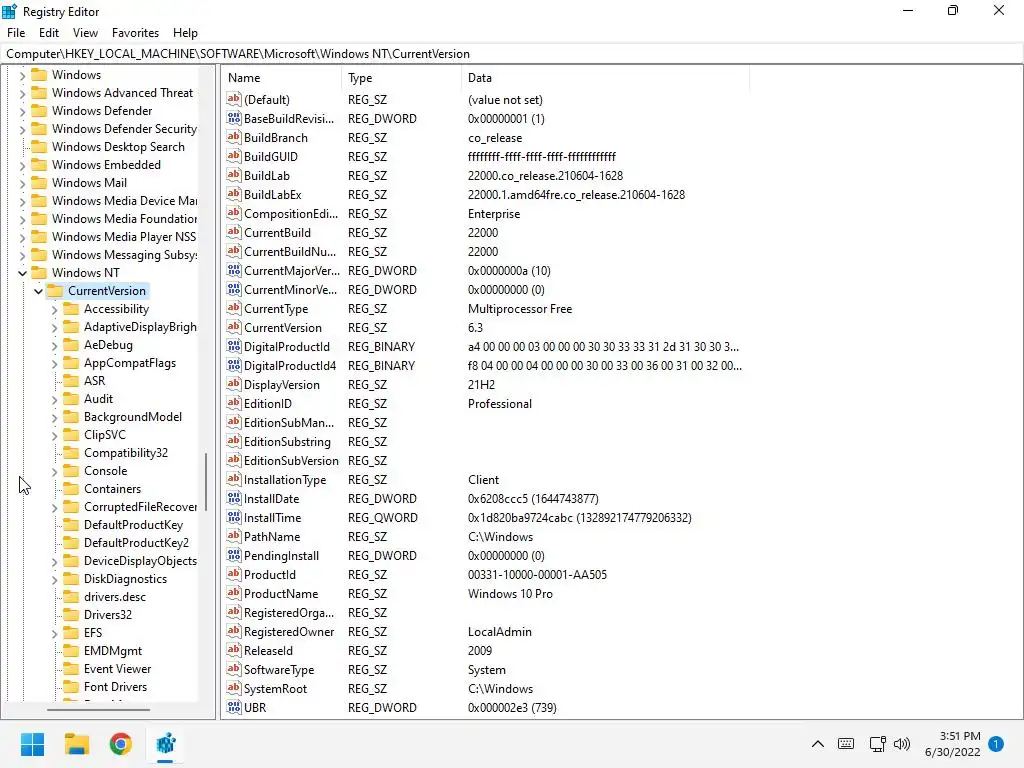Click the Registry Editor taskbar icon

coord(166,744)
